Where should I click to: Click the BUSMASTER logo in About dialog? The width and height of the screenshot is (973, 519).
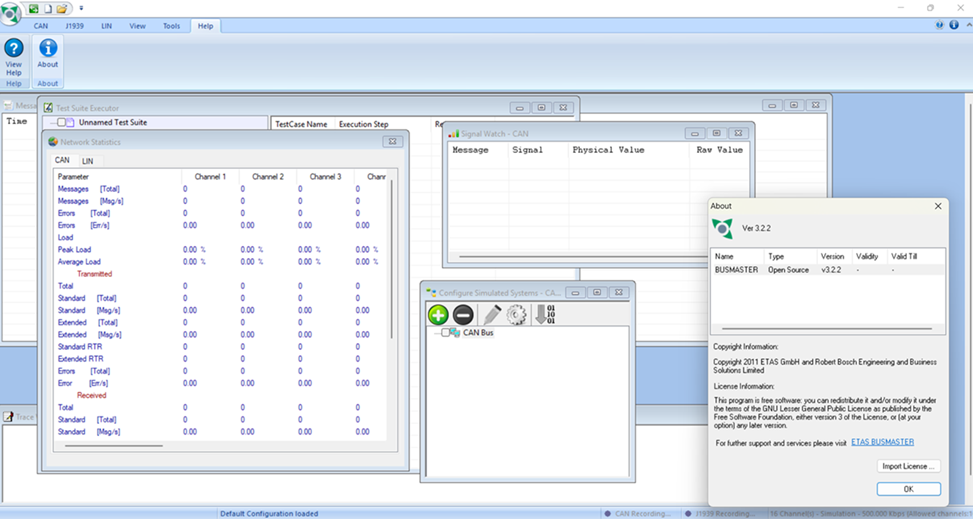tap(722, 228)
